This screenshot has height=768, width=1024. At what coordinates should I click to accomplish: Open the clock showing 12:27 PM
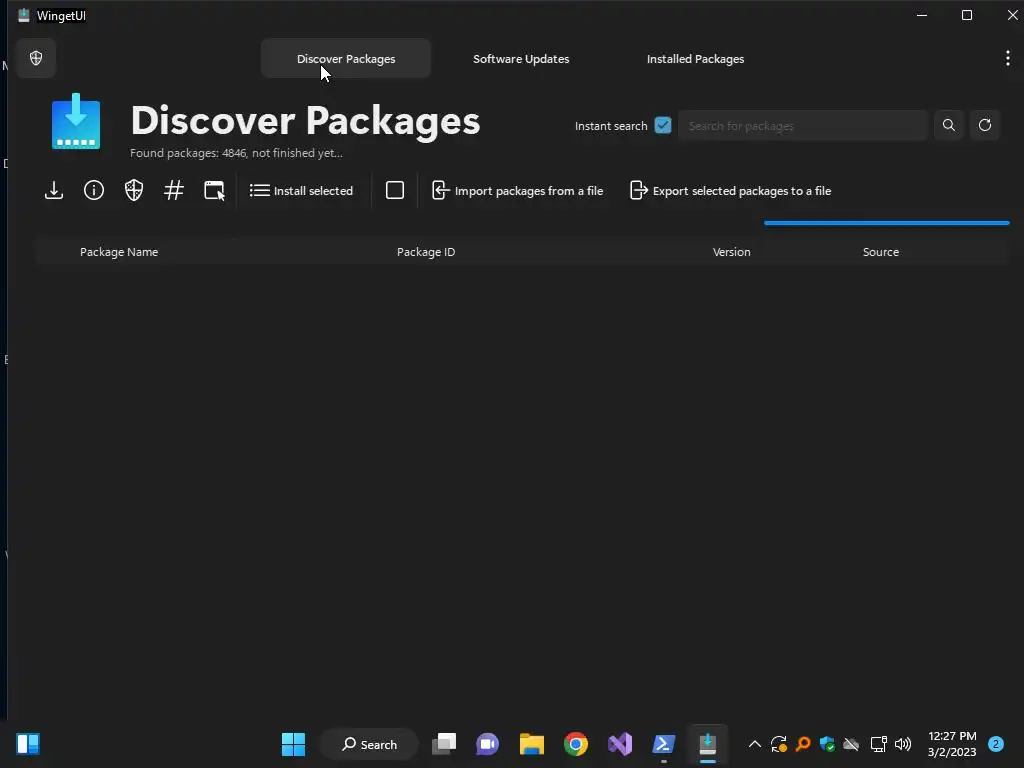tap(952, 744)
